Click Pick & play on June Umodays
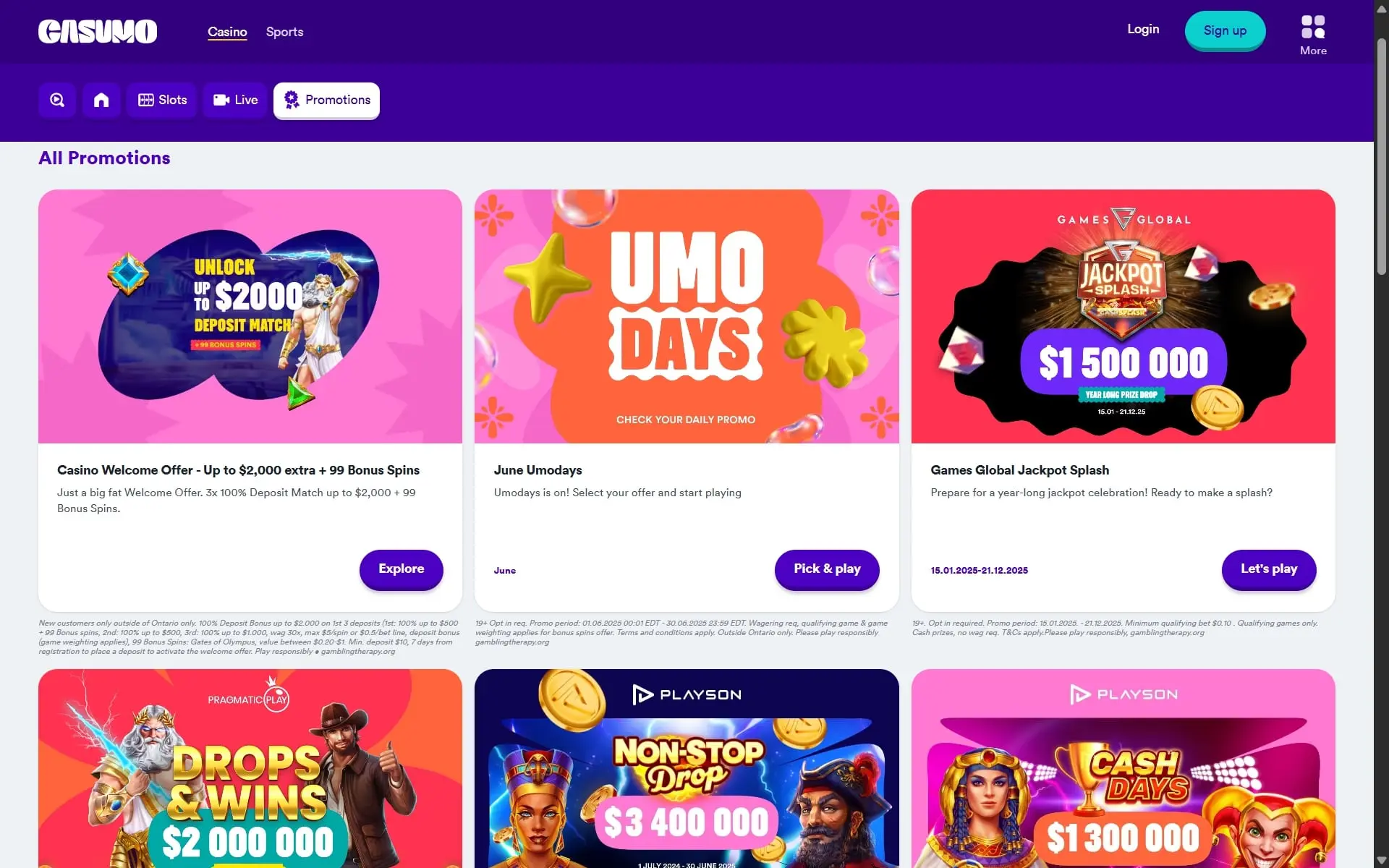 pyautogui.click(x=827, y=569)
